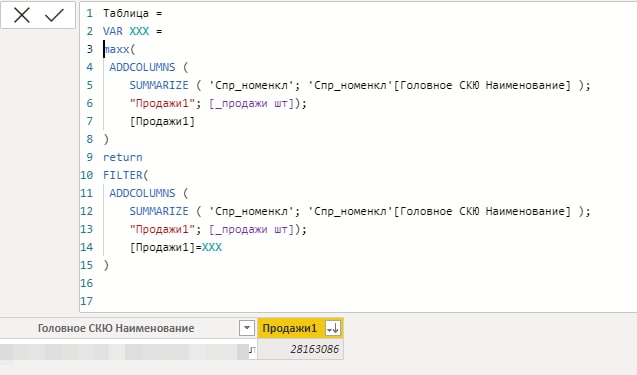Click SUMMARIZE on line 5

159,85
